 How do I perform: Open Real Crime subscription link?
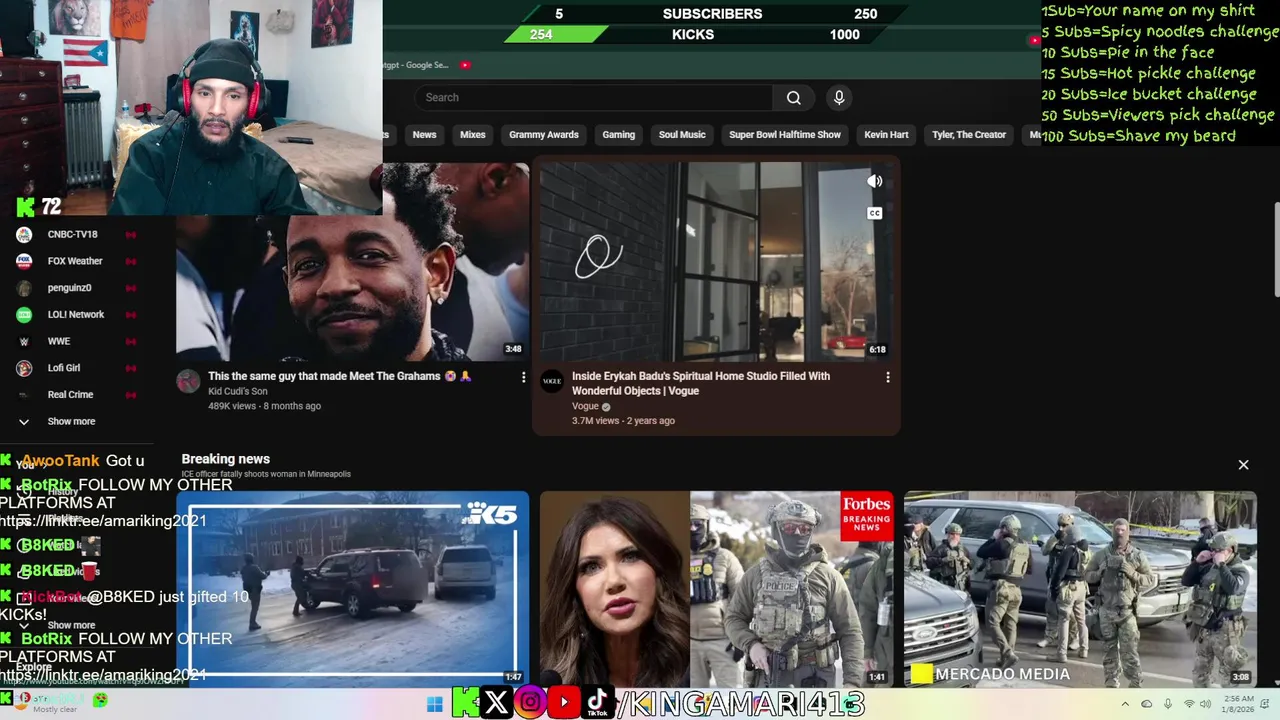70,395
